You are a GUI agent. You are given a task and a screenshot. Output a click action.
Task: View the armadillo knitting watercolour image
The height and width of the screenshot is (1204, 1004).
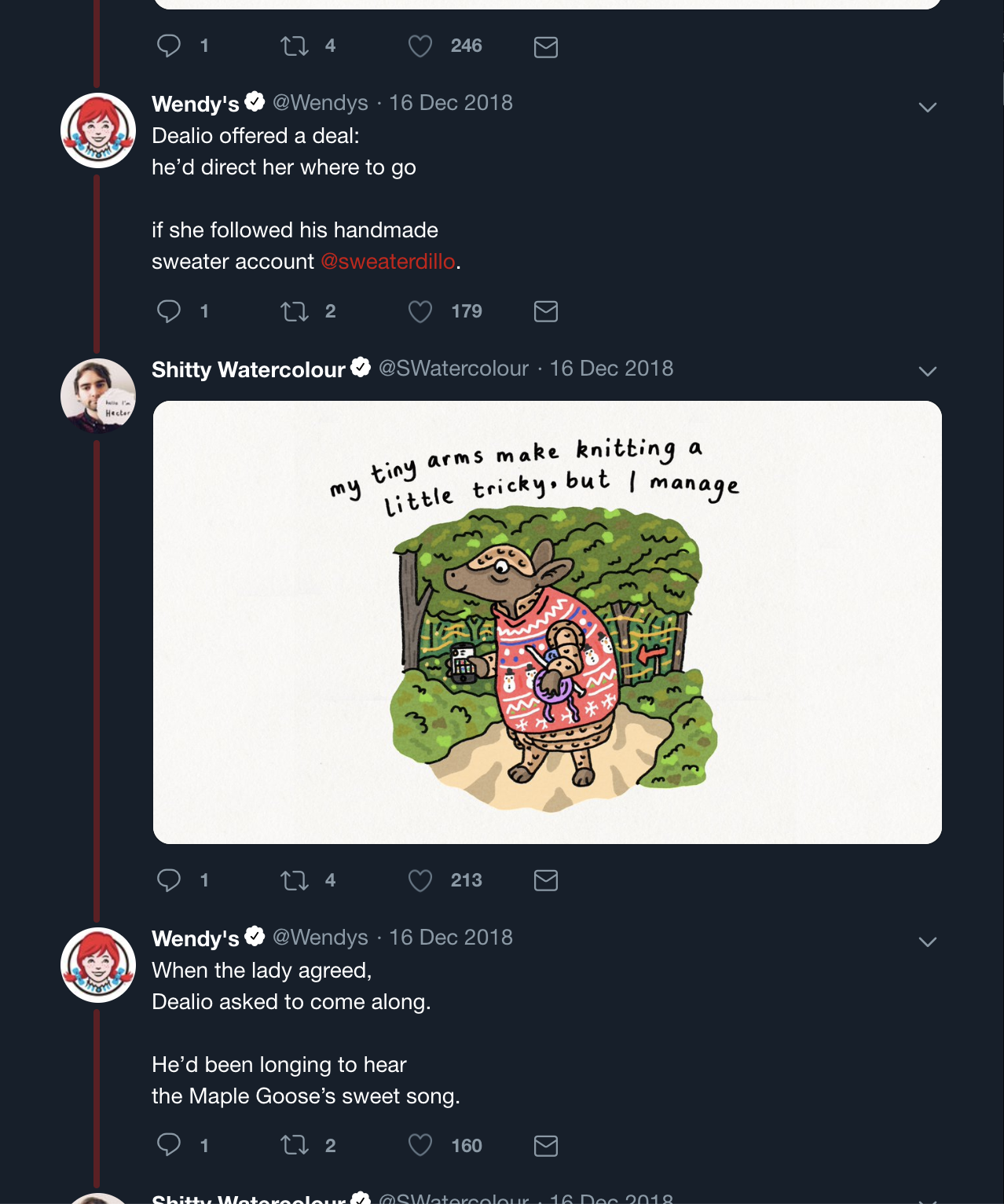tap(547, 622)
